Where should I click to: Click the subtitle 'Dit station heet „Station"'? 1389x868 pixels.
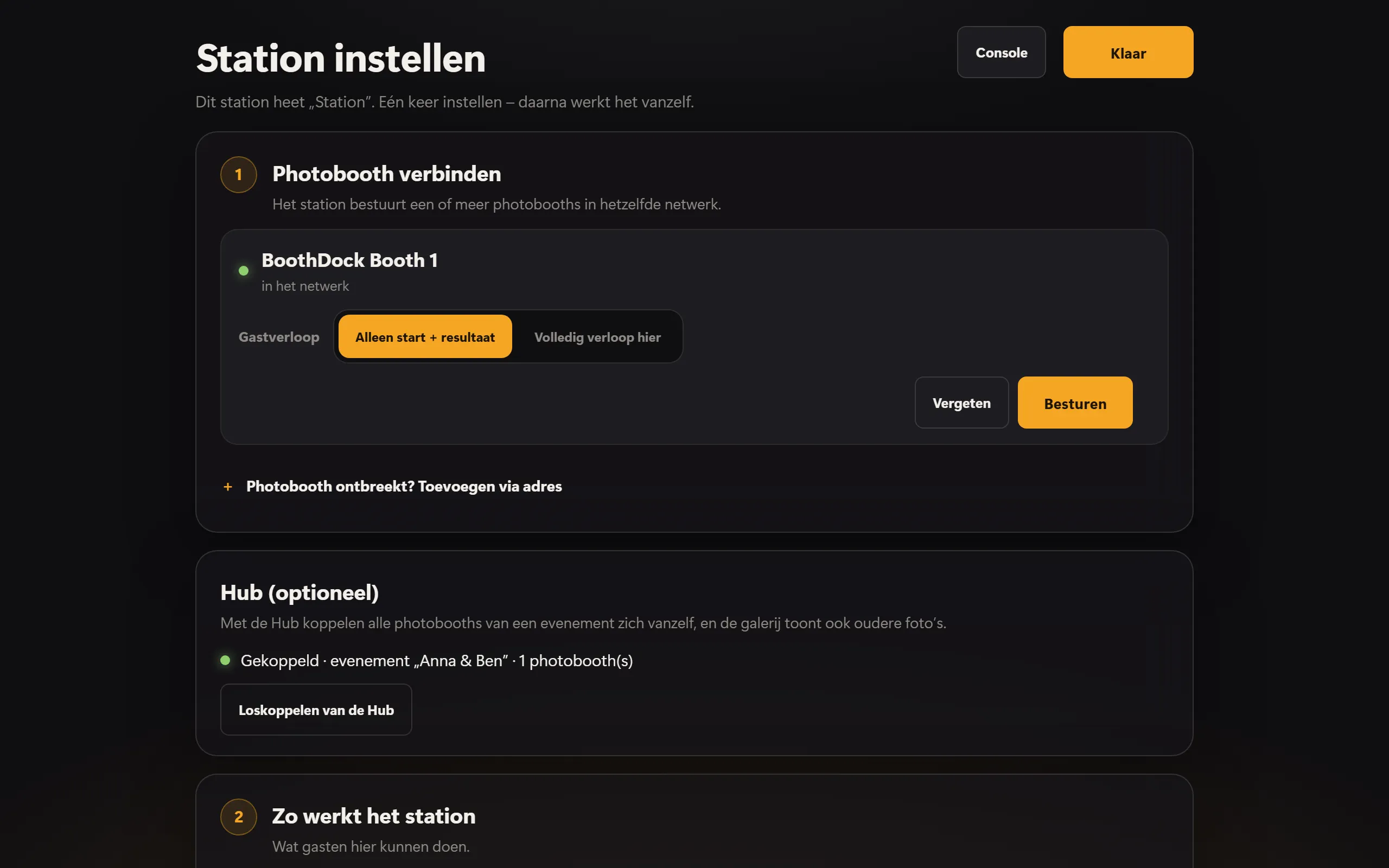pos(445,102)
